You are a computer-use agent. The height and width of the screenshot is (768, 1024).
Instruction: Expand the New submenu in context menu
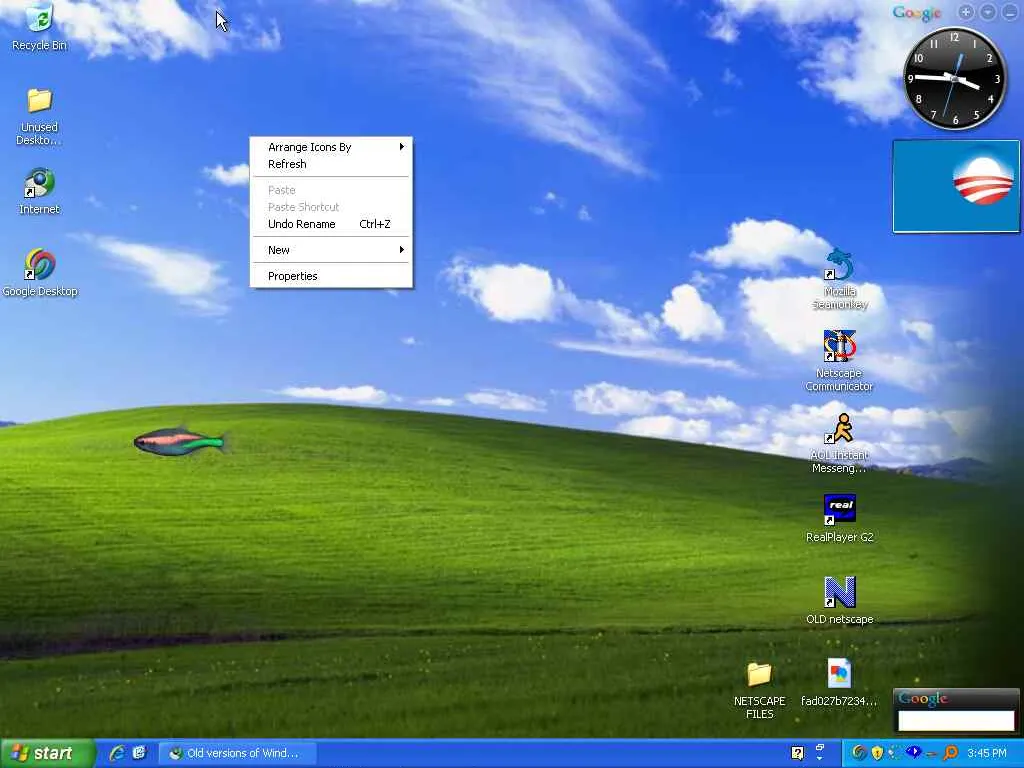tap(331, 250)
